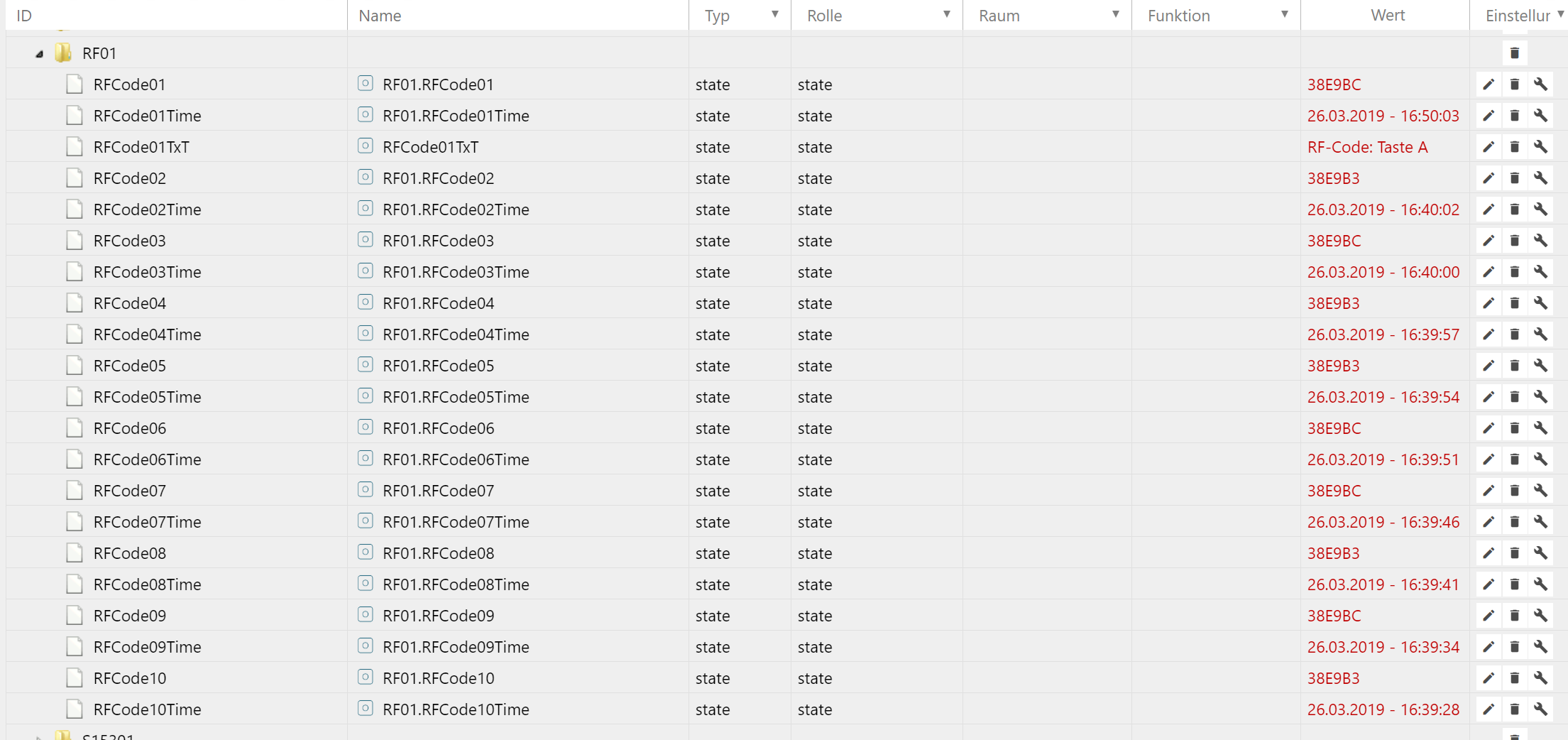Click trash icon for the RF01 folder
The width and height of the screenshot is (1568, 740).
click(x=1514, y=53)
